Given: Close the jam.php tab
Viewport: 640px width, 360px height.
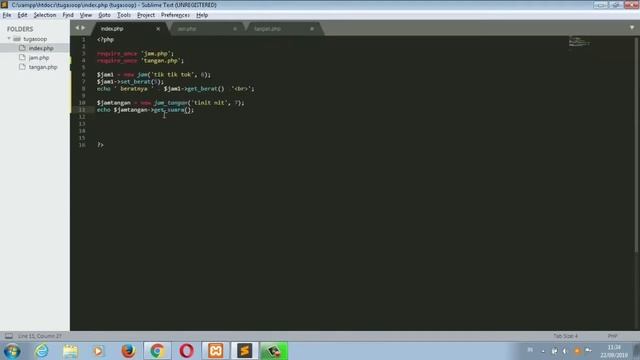Looking at the screenshot, I should pyautogui.click(x=235, y=29).
